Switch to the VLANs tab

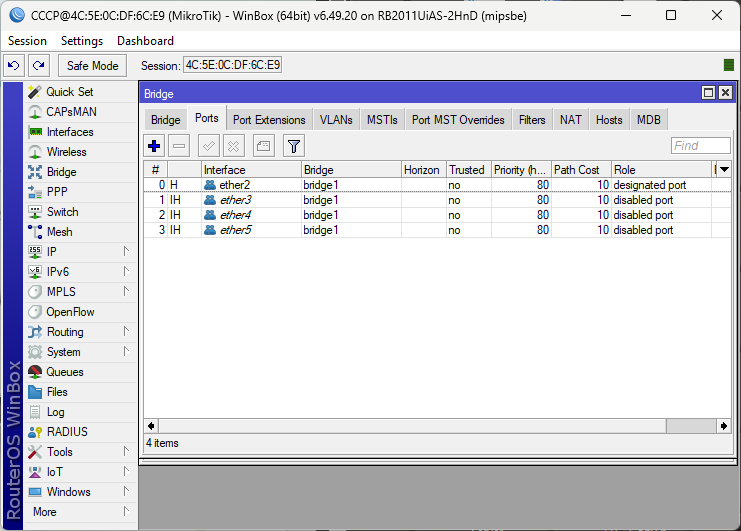coord(336,120)
